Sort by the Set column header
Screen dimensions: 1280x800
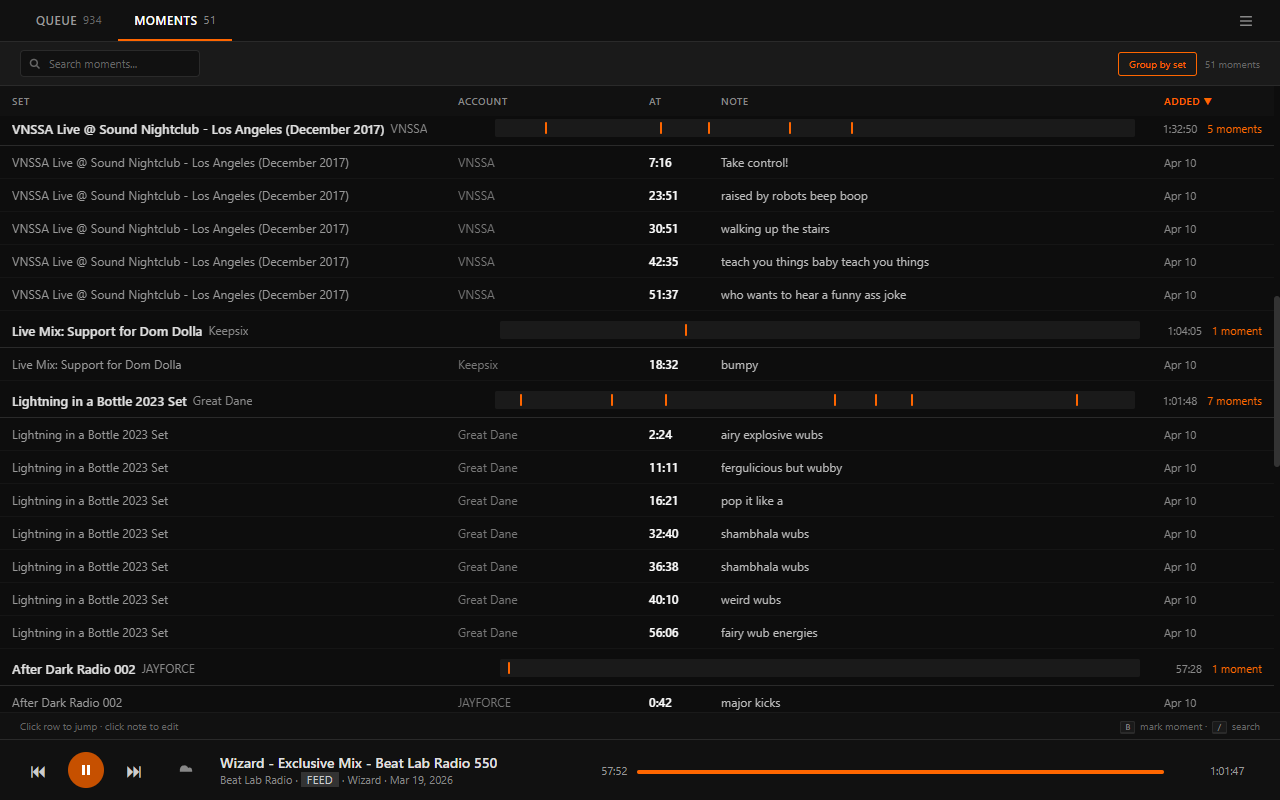[x=21, y=101]
